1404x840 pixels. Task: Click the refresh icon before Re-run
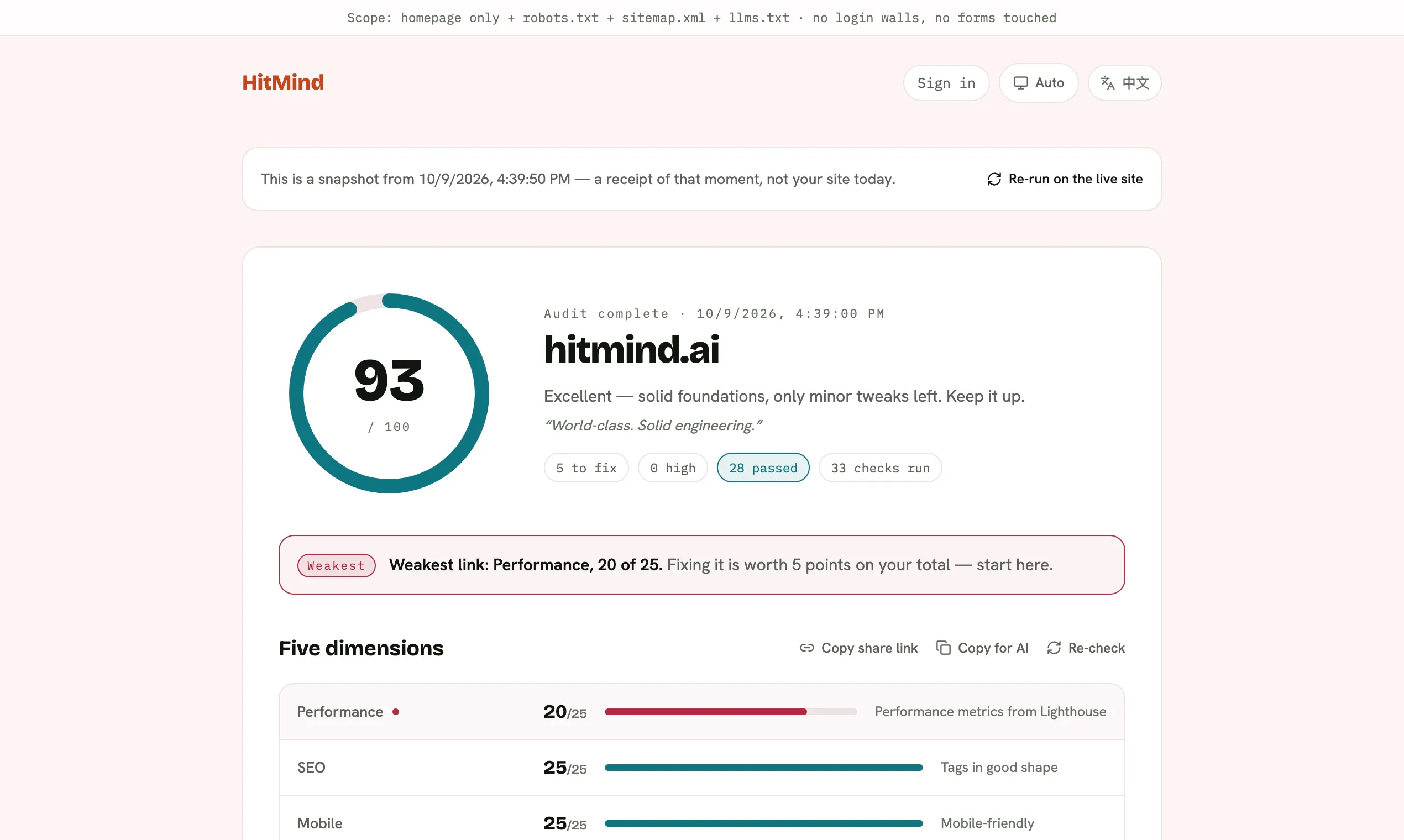click(x=994, y=179)
